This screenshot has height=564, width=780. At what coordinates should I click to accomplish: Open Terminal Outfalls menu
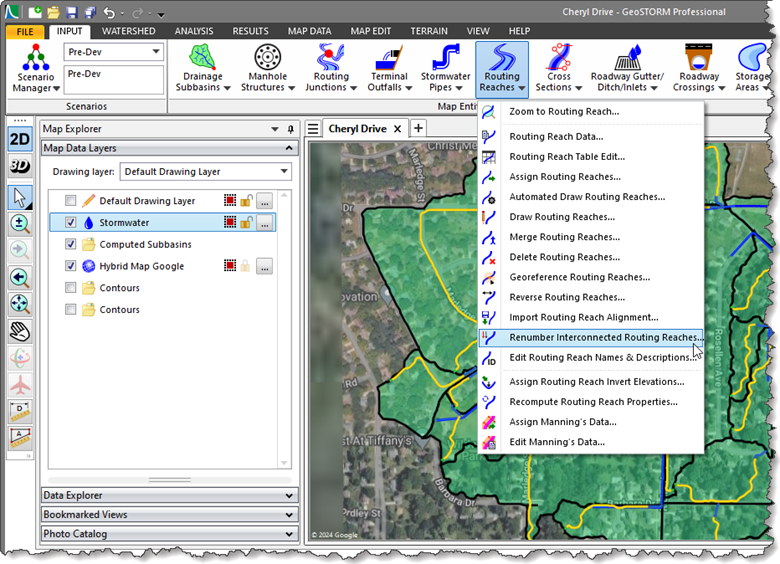point(389,68)
